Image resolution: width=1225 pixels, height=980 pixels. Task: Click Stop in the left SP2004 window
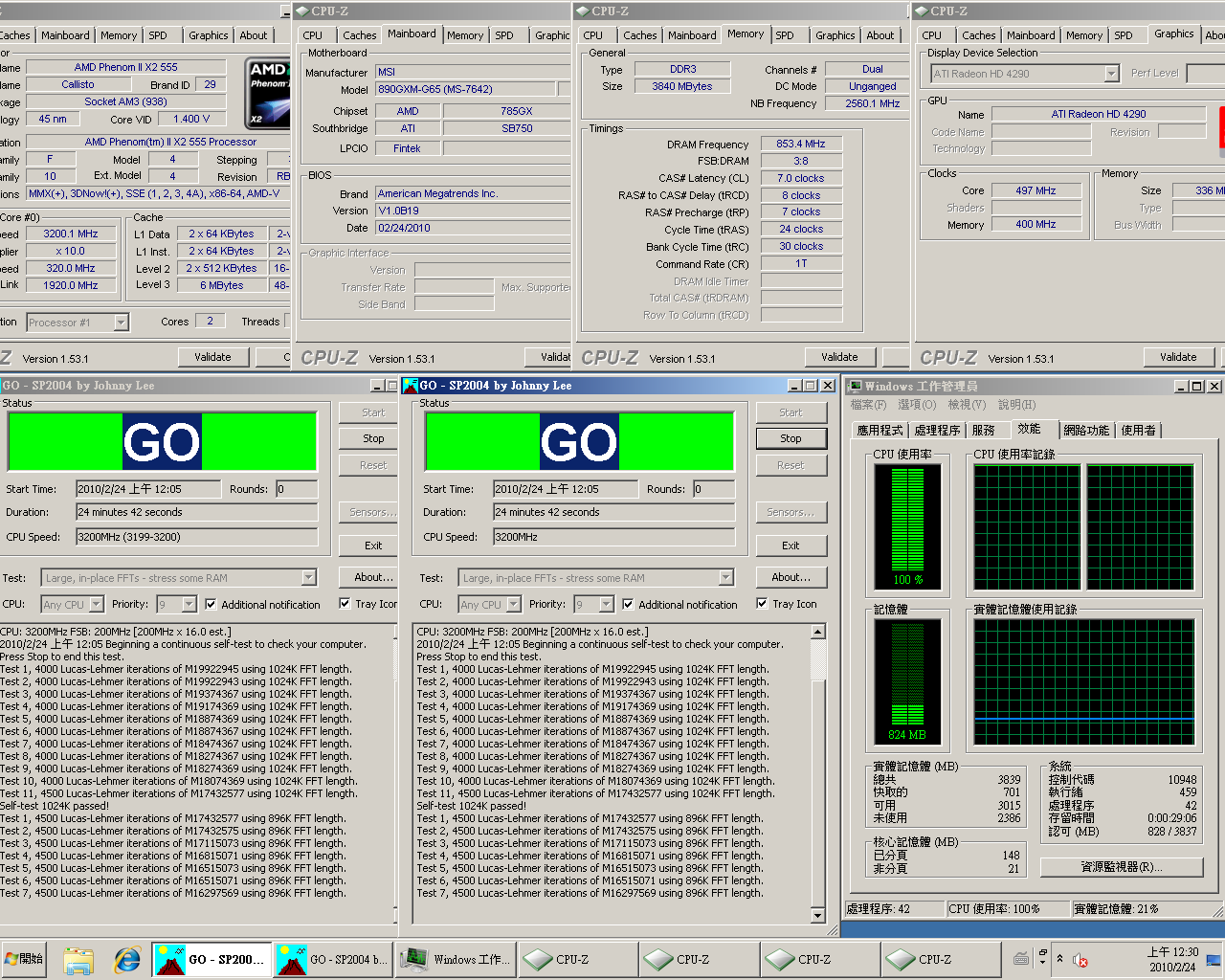click(373, 438)
